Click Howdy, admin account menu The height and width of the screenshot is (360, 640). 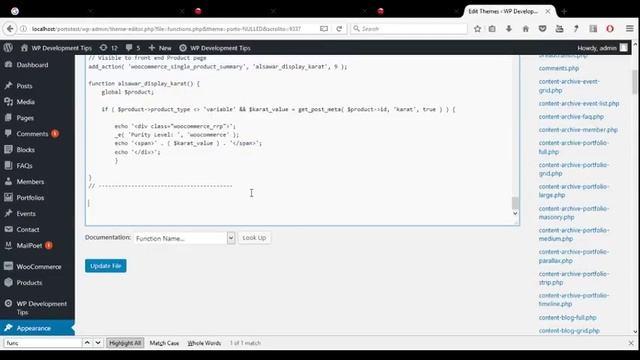point(602,48)
